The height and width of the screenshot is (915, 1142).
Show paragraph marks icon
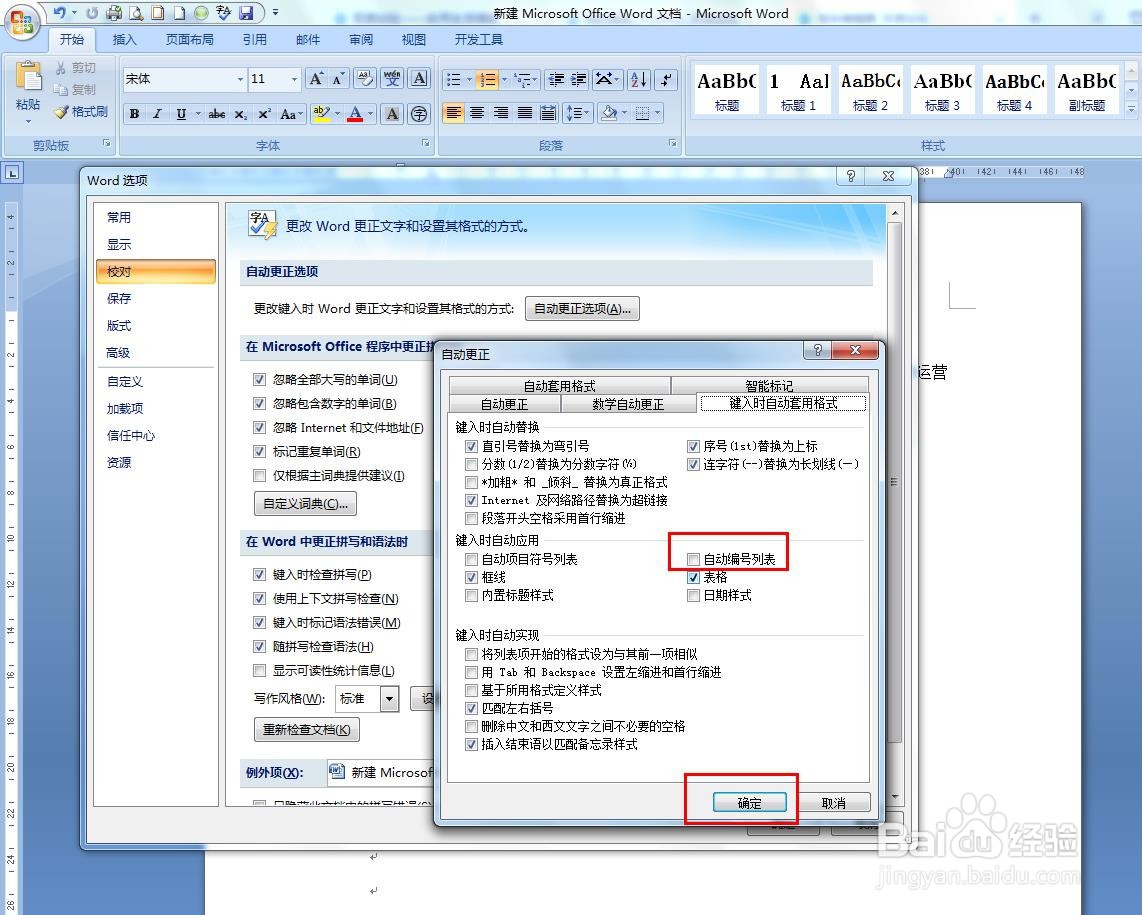(666, 79)
